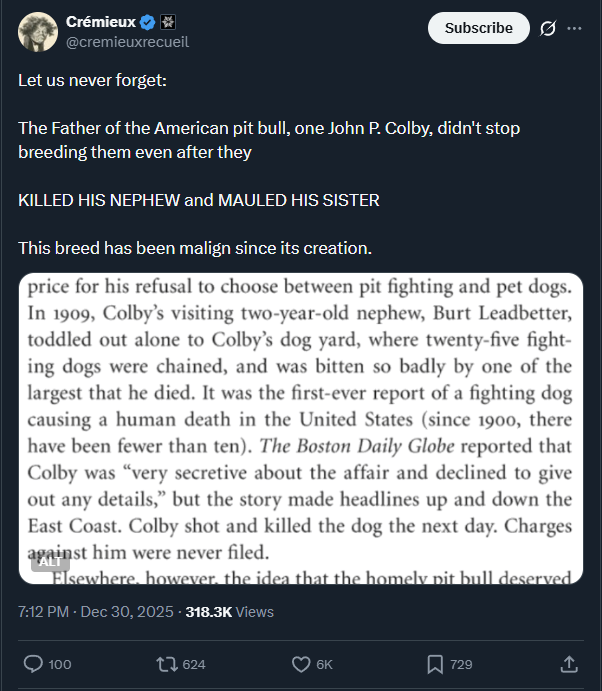Screen dimensions: 602x691
Task: Click the blue verified checkmark badge
Action: coord(149,22)
